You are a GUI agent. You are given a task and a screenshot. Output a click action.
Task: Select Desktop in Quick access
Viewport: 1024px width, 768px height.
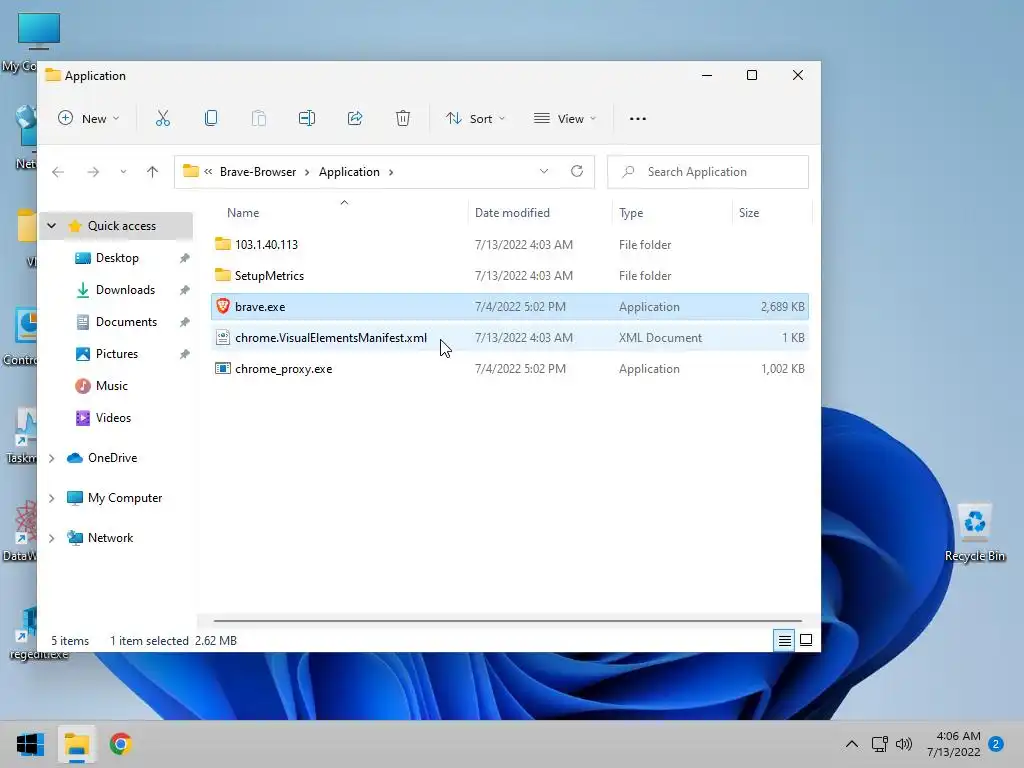click(x=118, y=258)
